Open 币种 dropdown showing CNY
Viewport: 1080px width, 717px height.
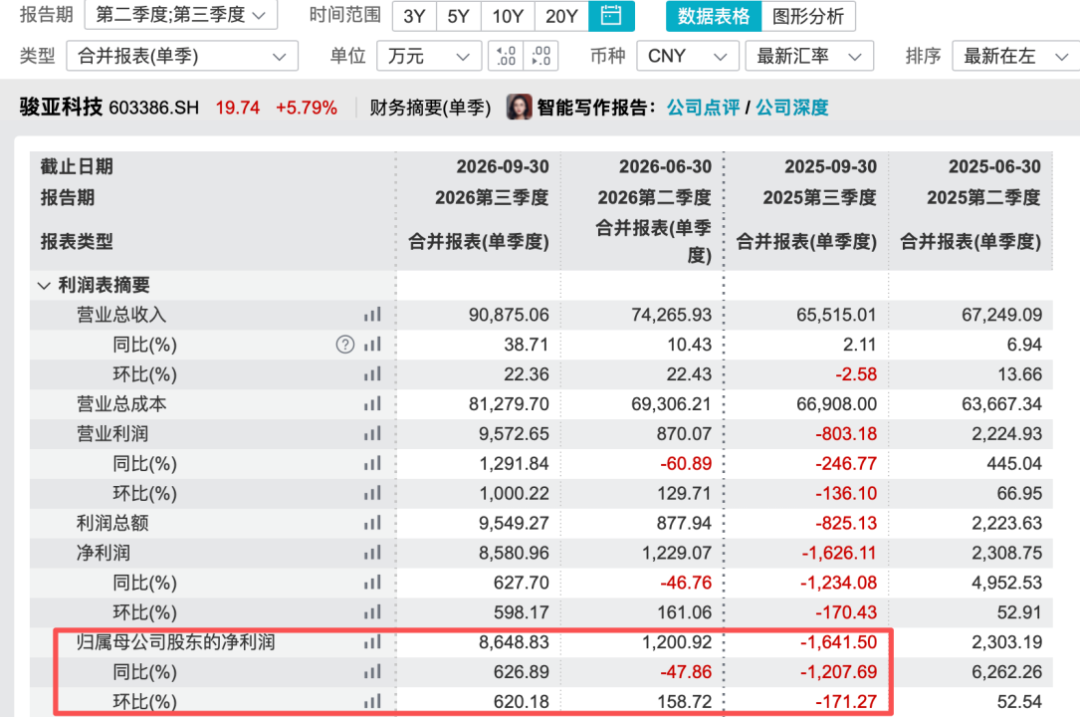687,56
